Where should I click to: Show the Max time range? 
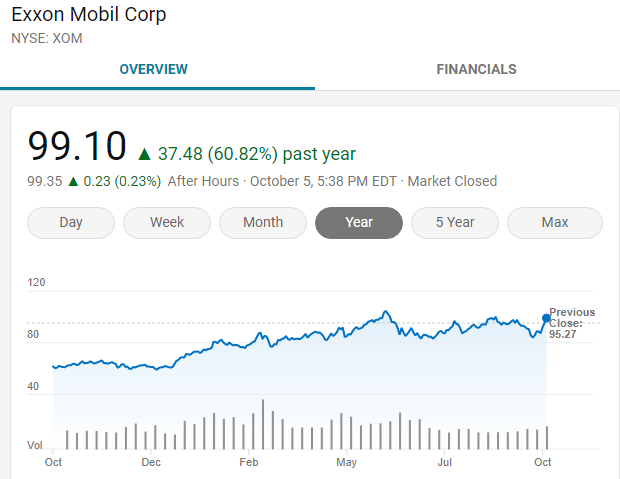coord(555,222)
